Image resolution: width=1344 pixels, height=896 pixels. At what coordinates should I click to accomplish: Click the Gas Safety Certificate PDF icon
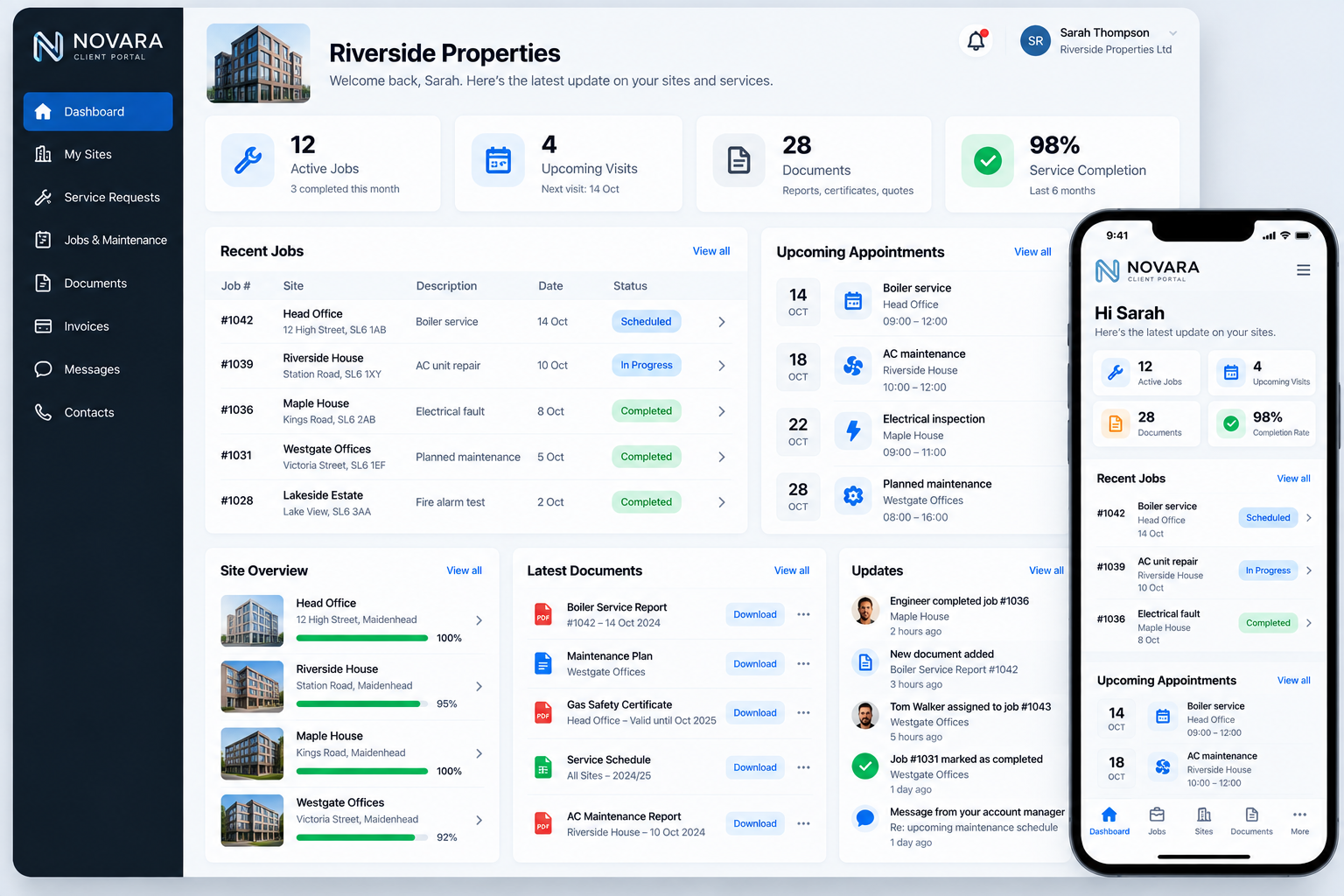543,712
